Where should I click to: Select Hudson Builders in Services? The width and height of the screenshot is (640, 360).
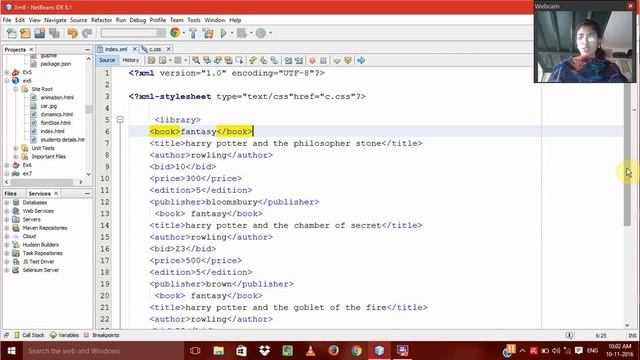click(41, 244)
